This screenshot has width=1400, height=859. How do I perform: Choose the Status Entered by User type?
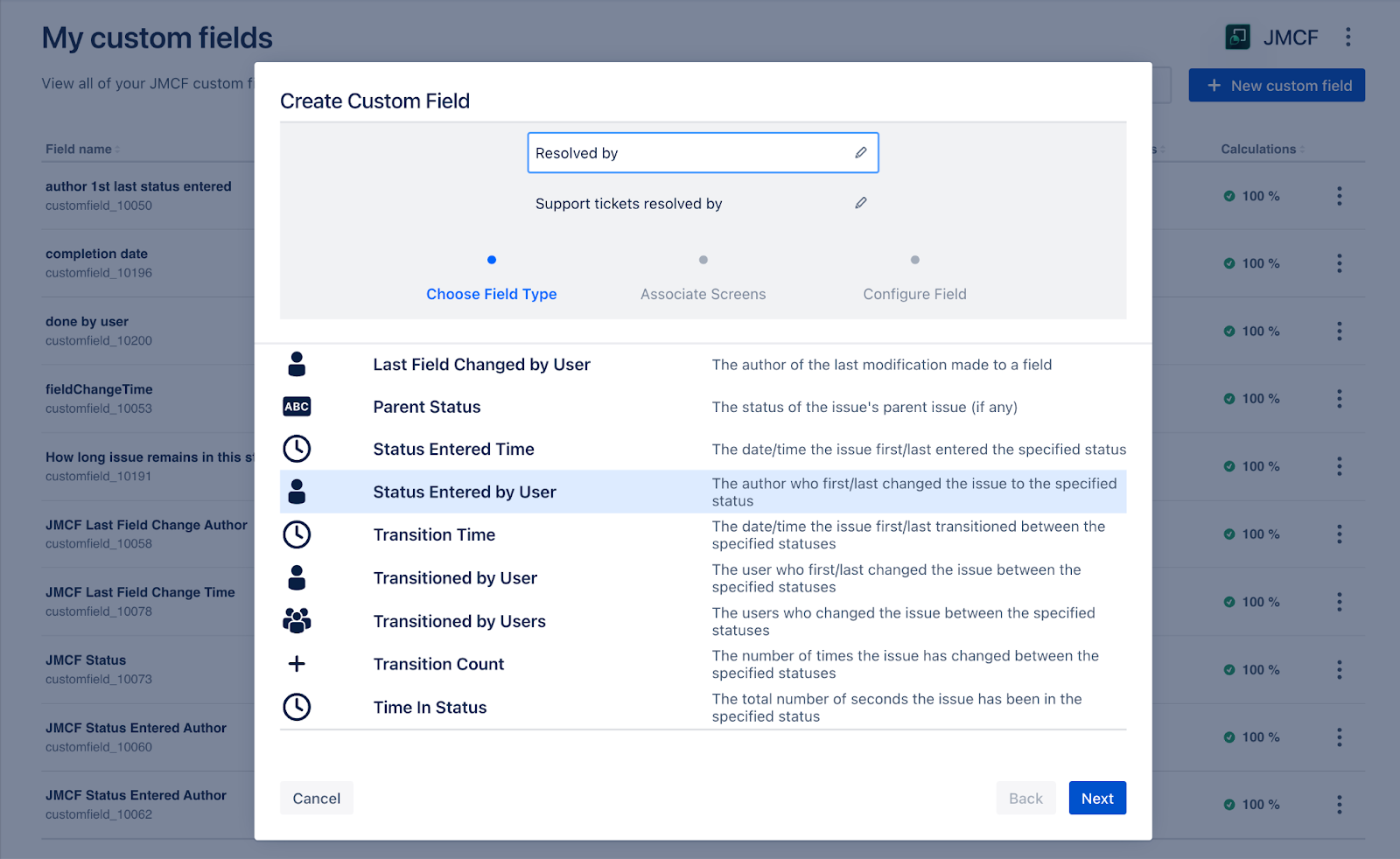[x=703, y=492]
